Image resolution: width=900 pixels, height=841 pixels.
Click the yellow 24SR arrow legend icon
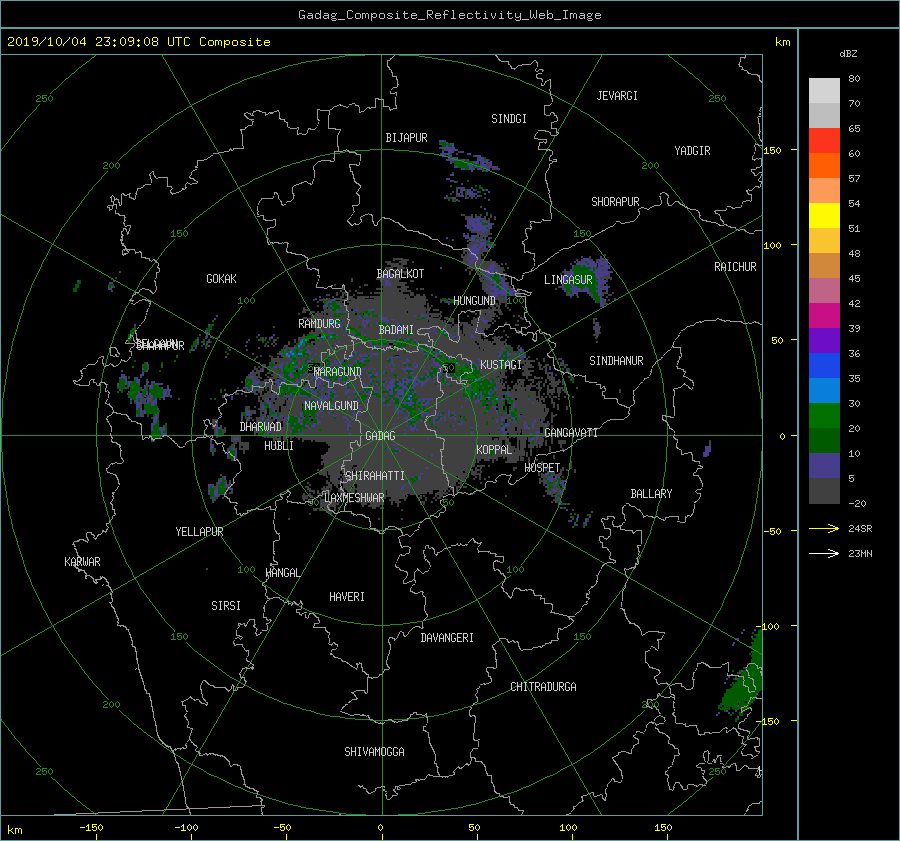click(824, 528)
